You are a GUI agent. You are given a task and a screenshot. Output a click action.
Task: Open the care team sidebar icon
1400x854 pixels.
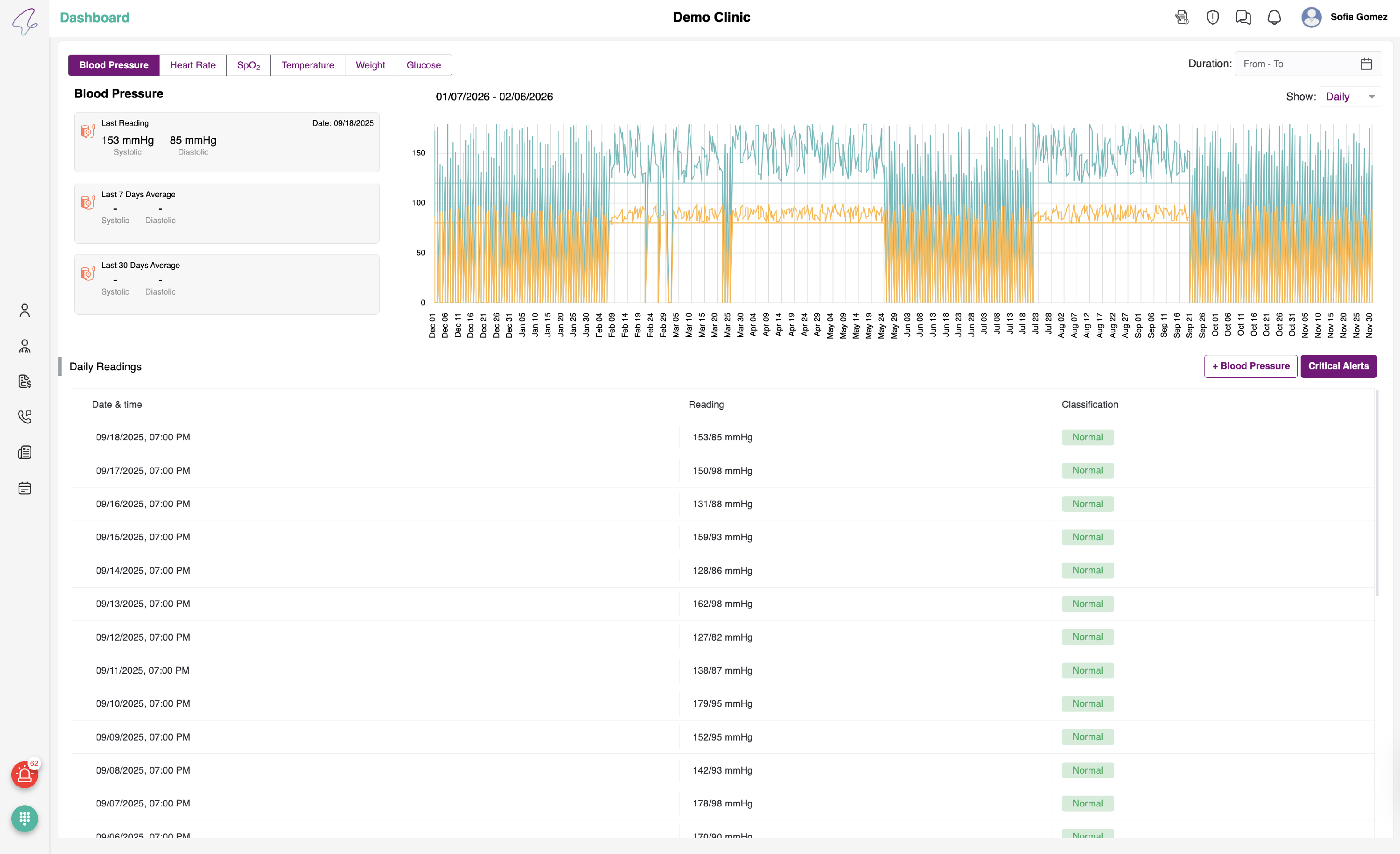pyautogui.click(x=24, y=346)
